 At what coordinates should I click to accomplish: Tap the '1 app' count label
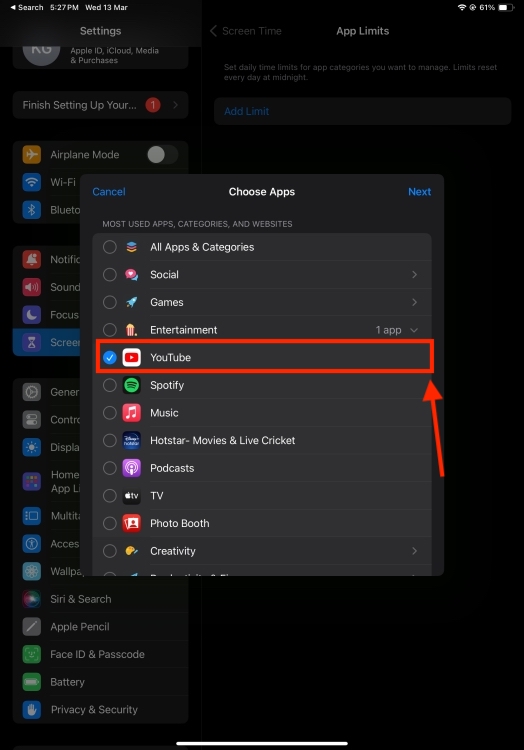(388, 330)
